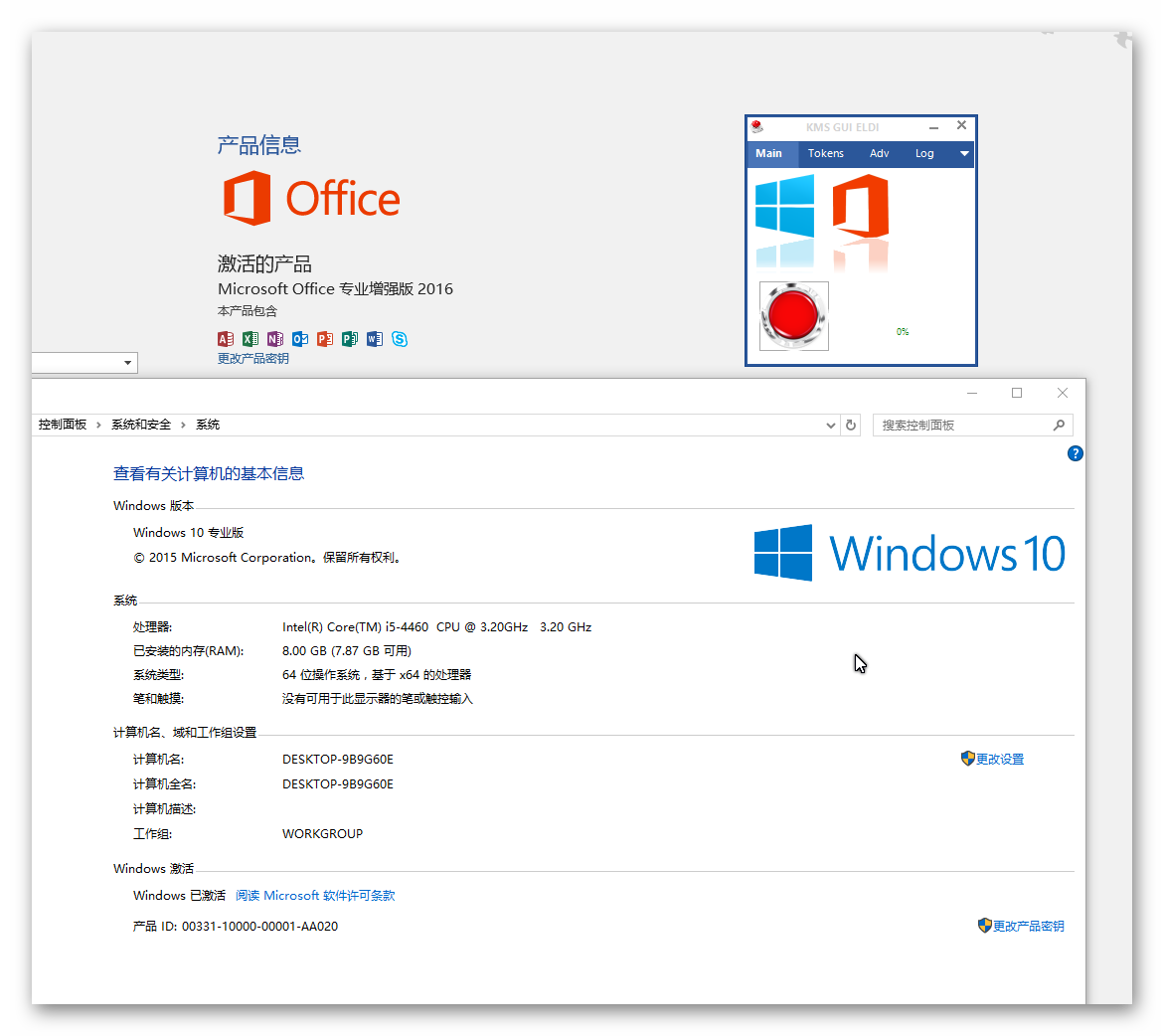Click 更改产品密钥 link under Office products
The width and height of the screenshot is (1164, 1036).
tap(253, 359)
